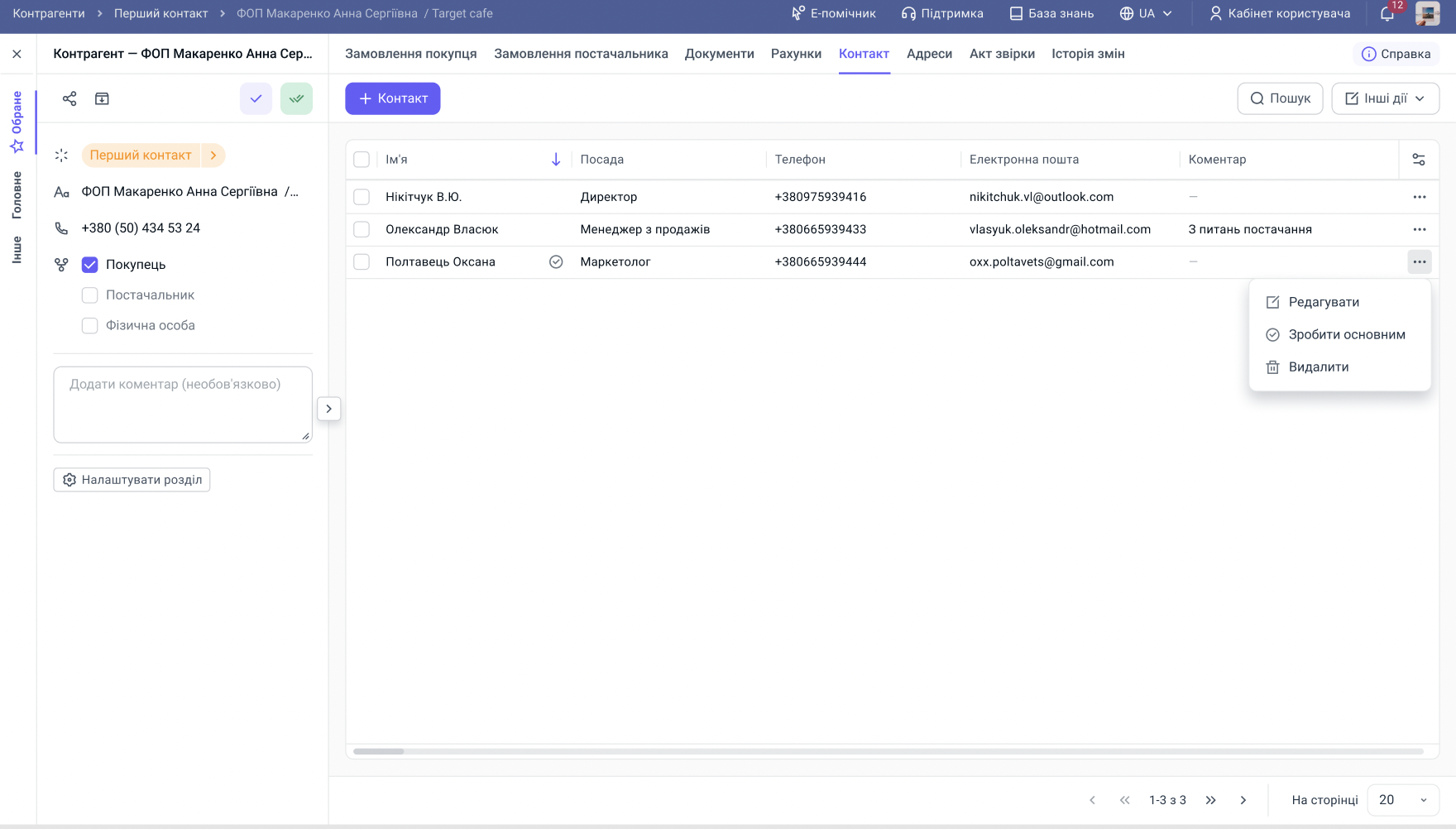The image size is (1456, 829).
Task: Click the single checkmark save button
Action: click(256, 98)
